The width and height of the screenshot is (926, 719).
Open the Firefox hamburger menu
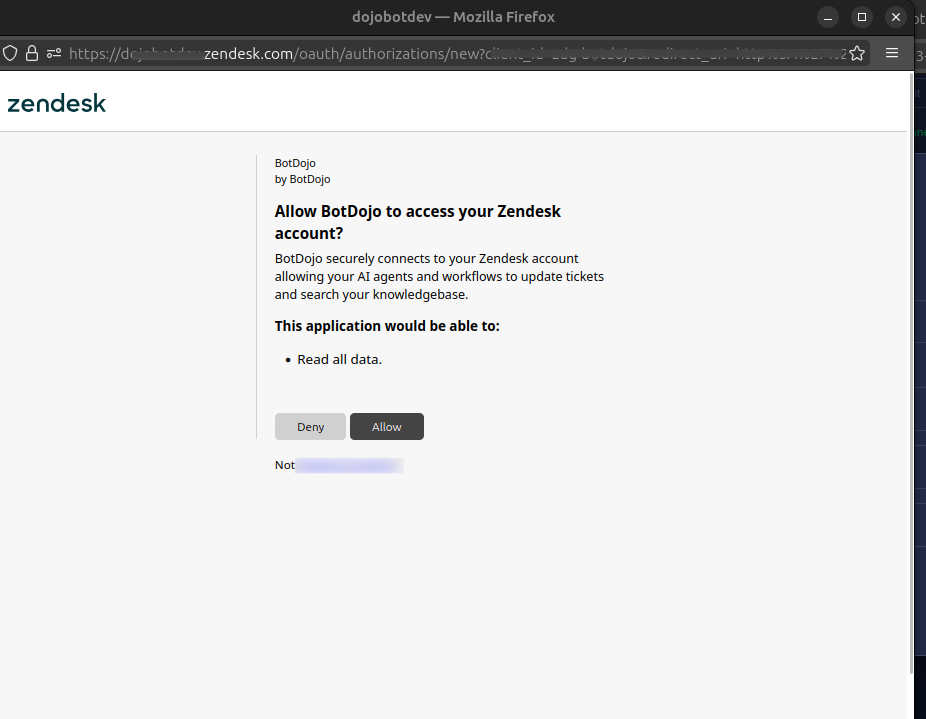click(892, 53)
